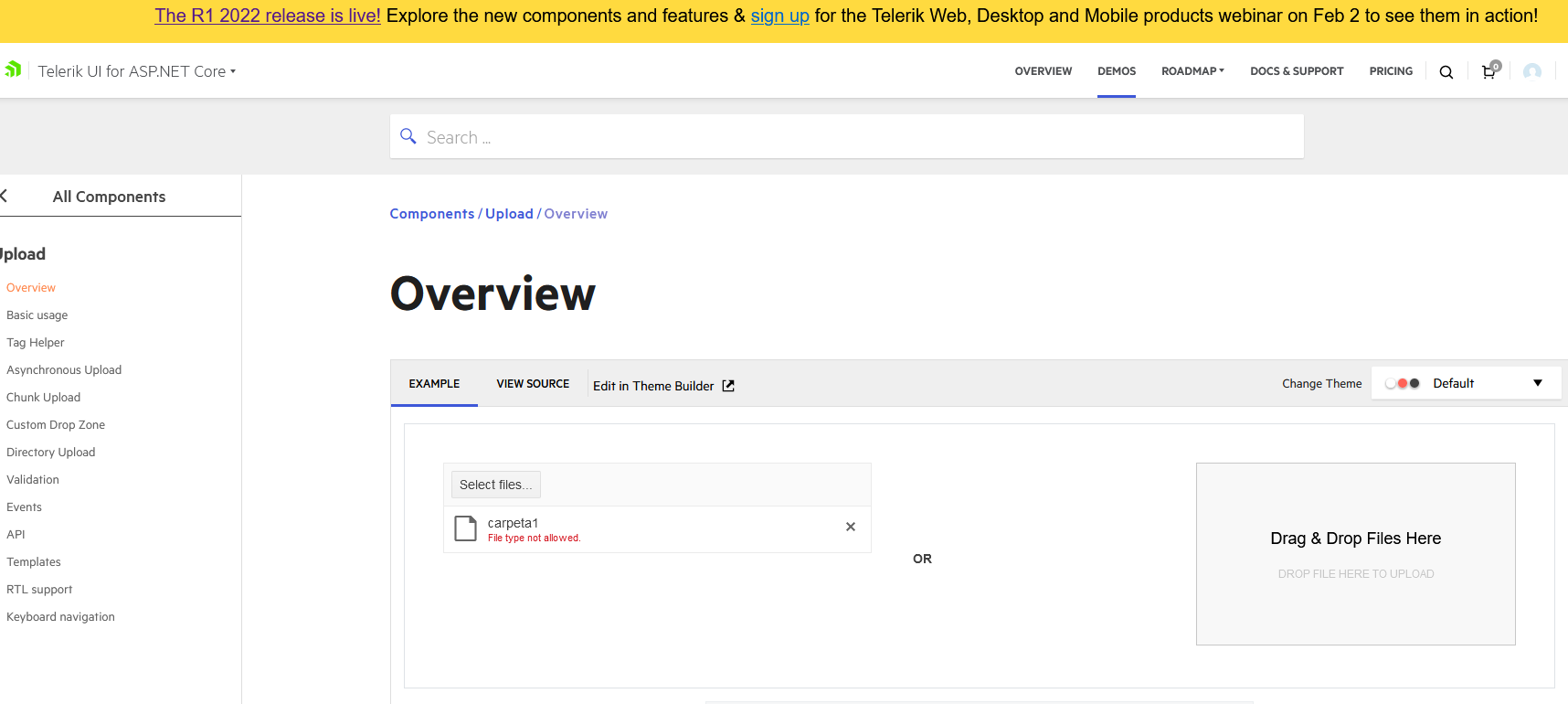Screen dimensions: 1568x704
Task: Click the external link icon beside Theme Builder
Action: 728,386
